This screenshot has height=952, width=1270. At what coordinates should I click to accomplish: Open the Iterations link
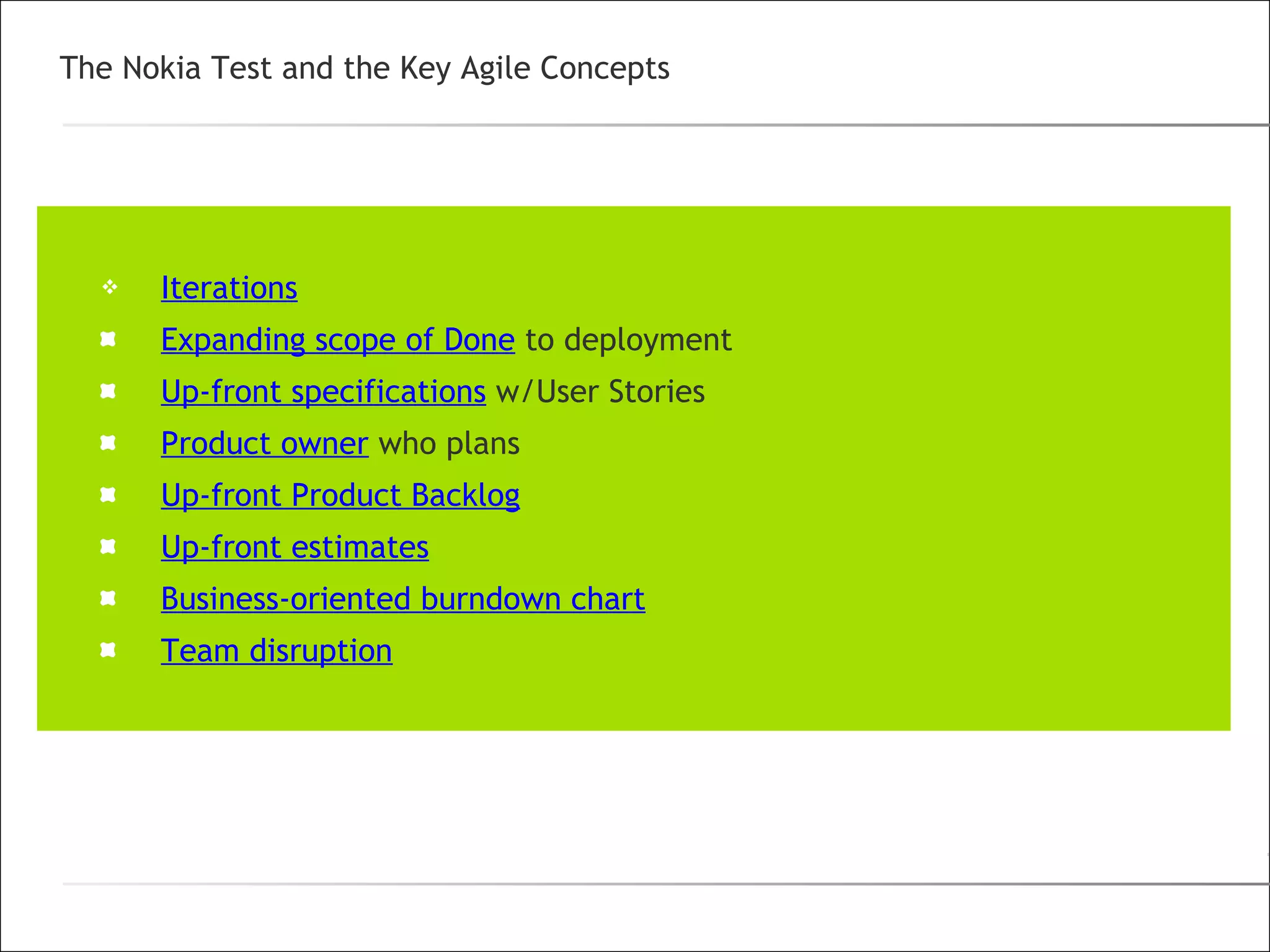coord(229,288)
